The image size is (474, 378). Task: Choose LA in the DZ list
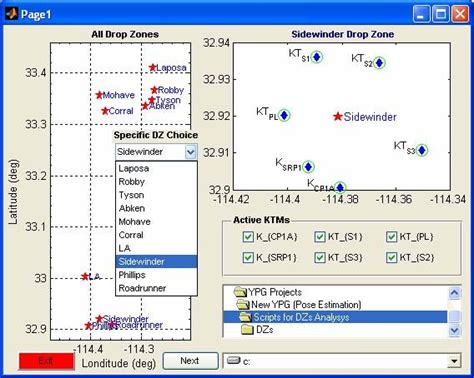156,248
